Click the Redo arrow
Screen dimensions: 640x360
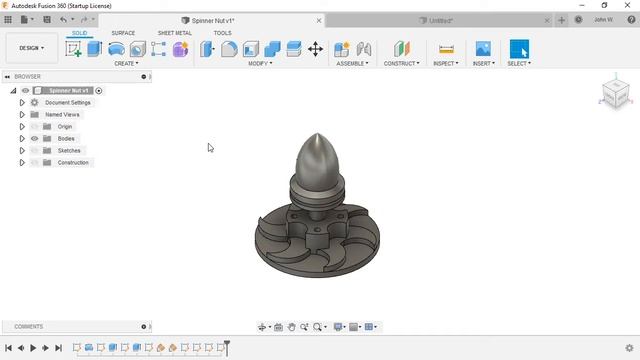point(84,20)
